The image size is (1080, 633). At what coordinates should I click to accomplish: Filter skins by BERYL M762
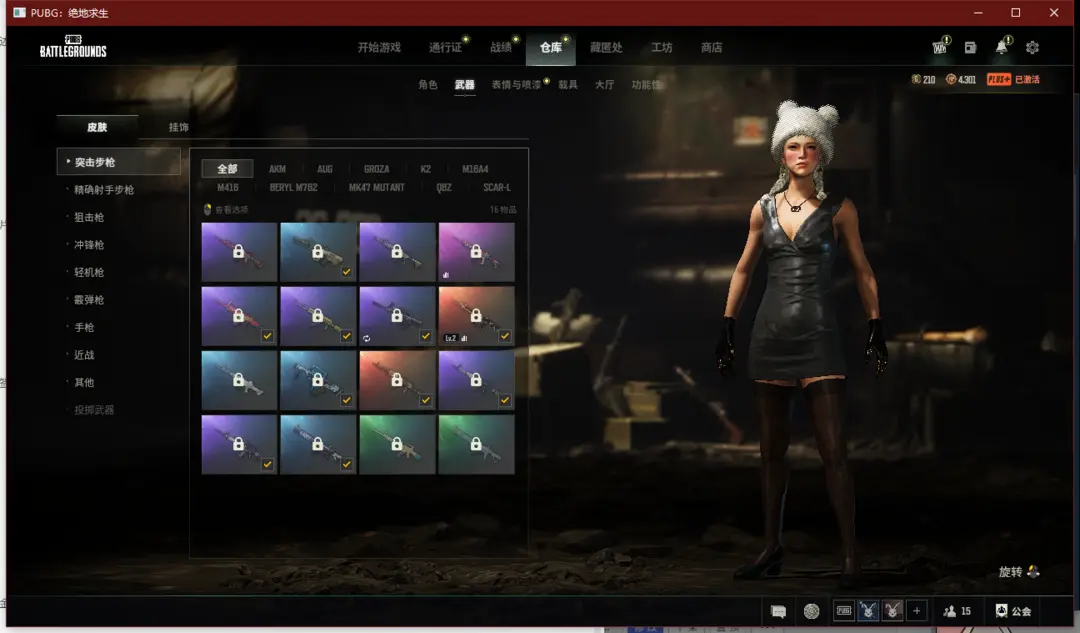coord(293,187)
